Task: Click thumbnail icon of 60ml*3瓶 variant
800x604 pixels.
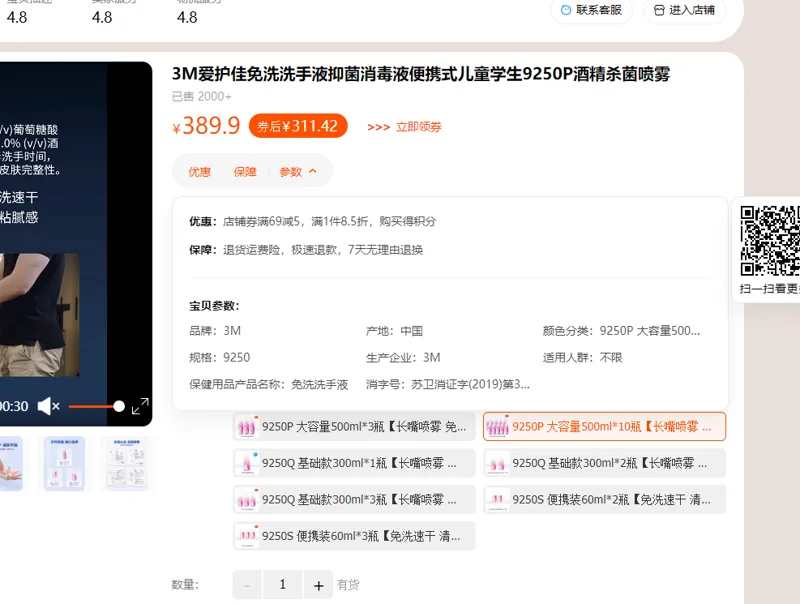Action: 247,536
